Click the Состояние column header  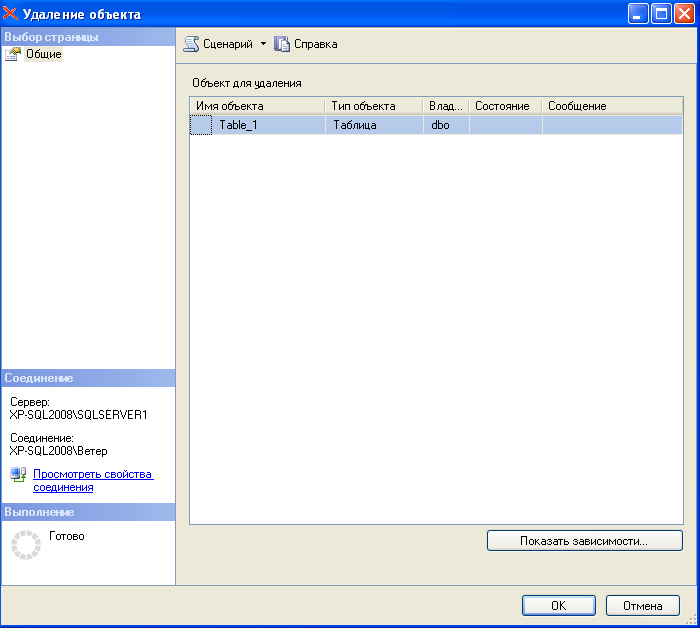click(x=506, y=106)
